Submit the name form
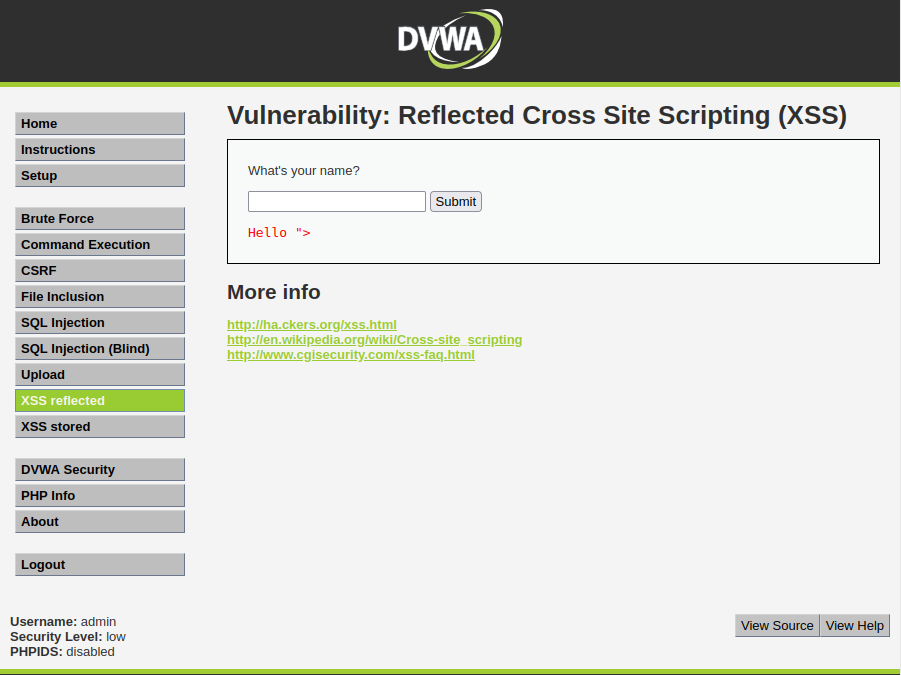Viewport: 901px width, 675px height. [456, 202]
